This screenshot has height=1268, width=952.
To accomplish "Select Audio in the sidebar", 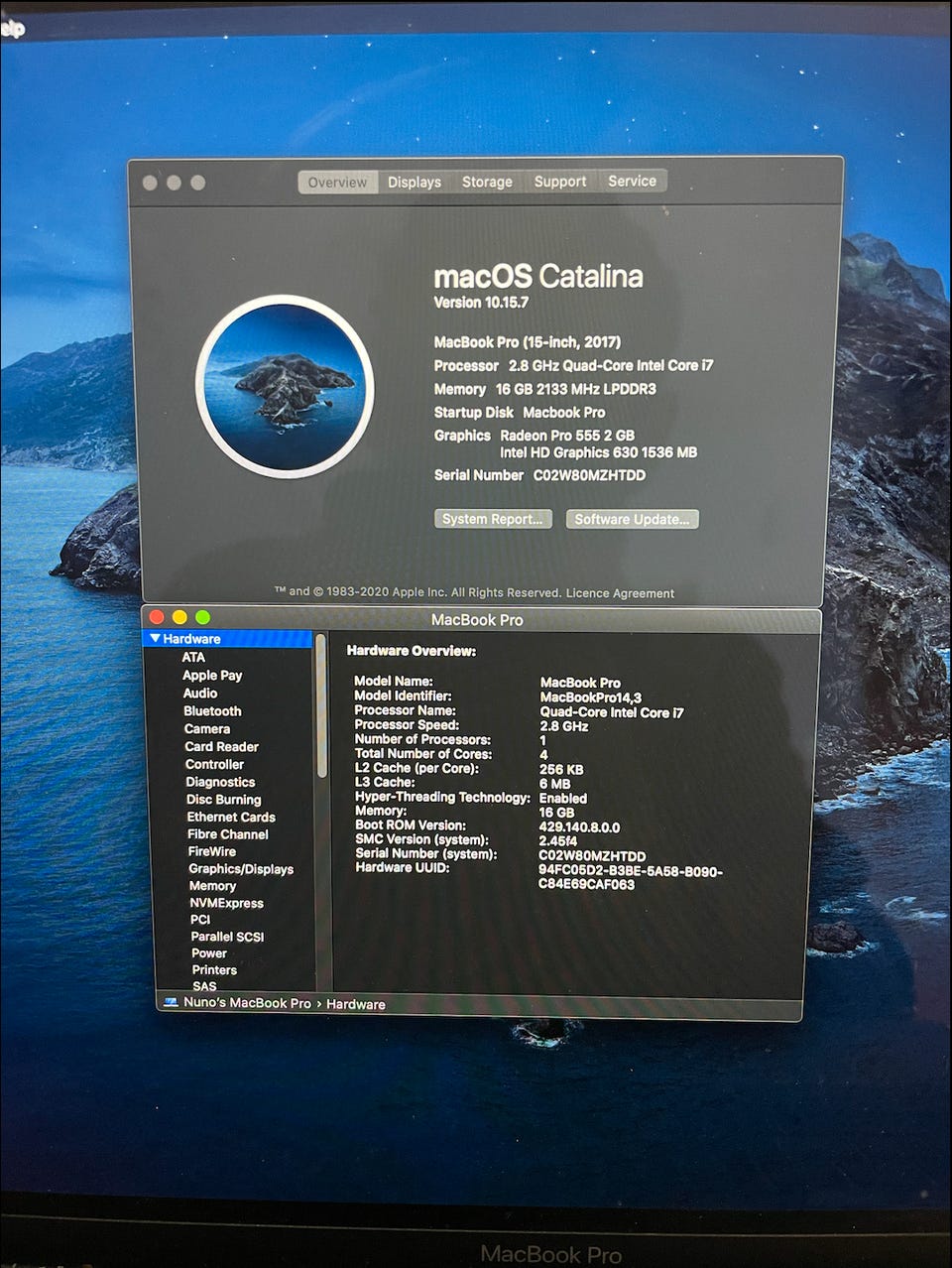I will point(200,693).
